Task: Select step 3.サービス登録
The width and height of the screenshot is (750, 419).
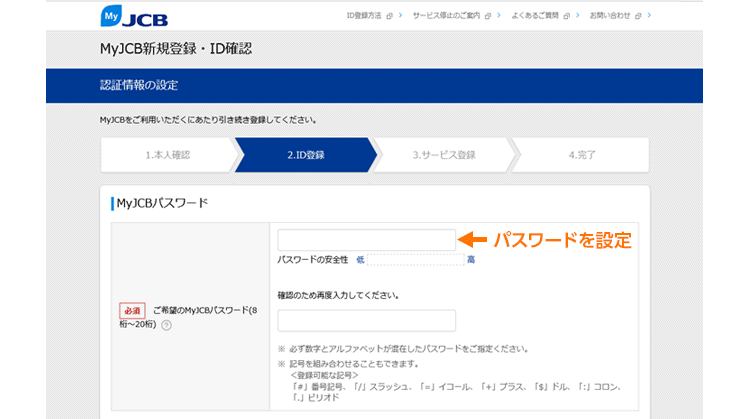Action: 444,155
